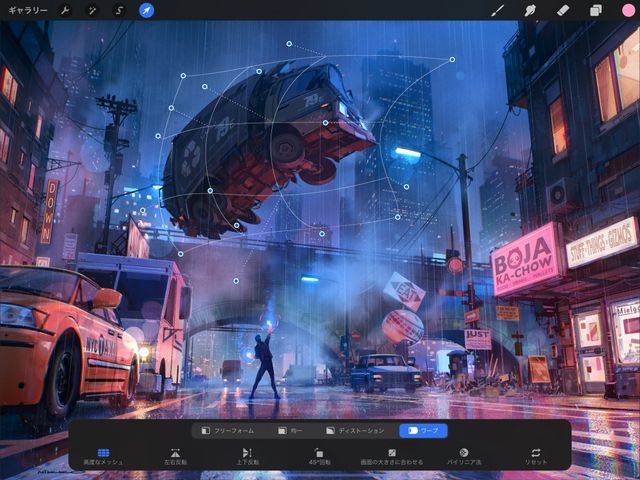Select the Smudge finger tool
This screenshot has width=640, height=480.
coord(530,10)
